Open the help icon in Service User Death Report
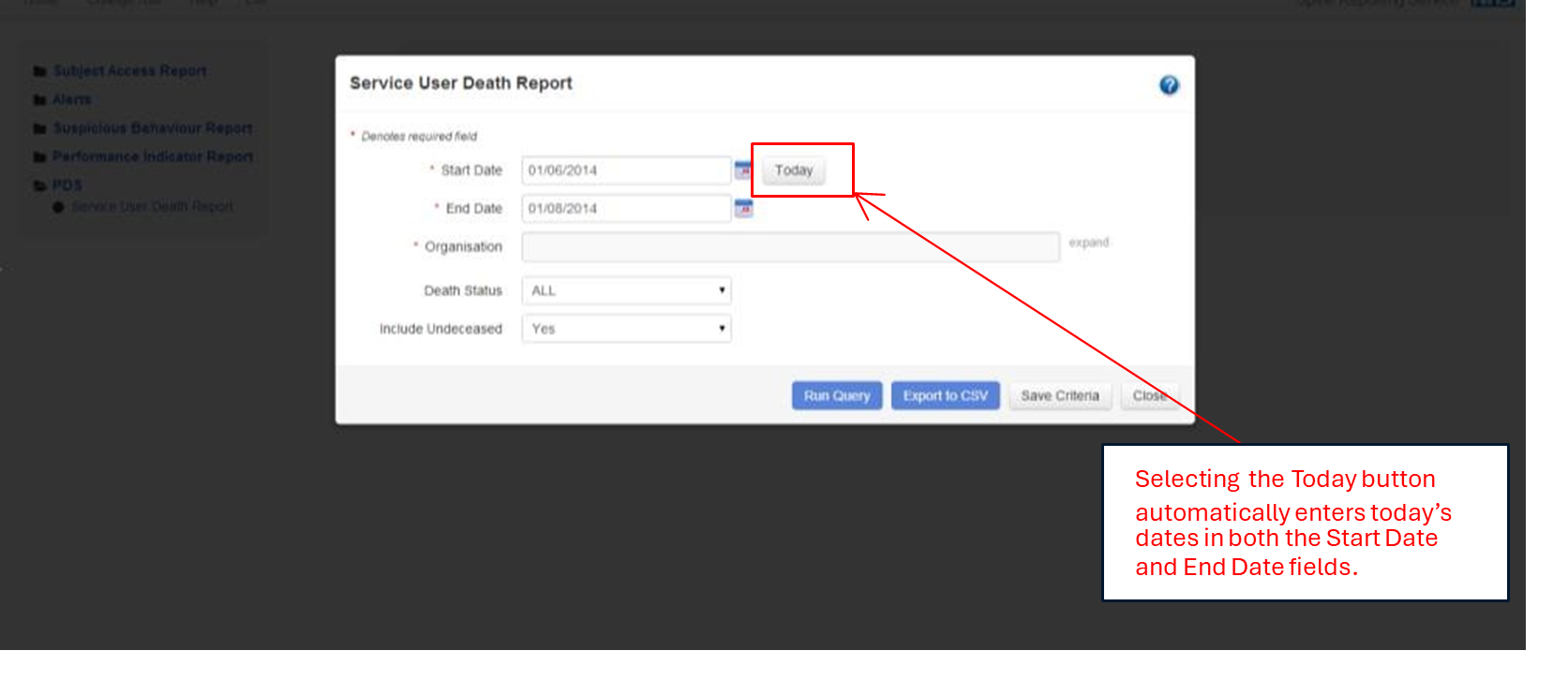 (1169, 85)
